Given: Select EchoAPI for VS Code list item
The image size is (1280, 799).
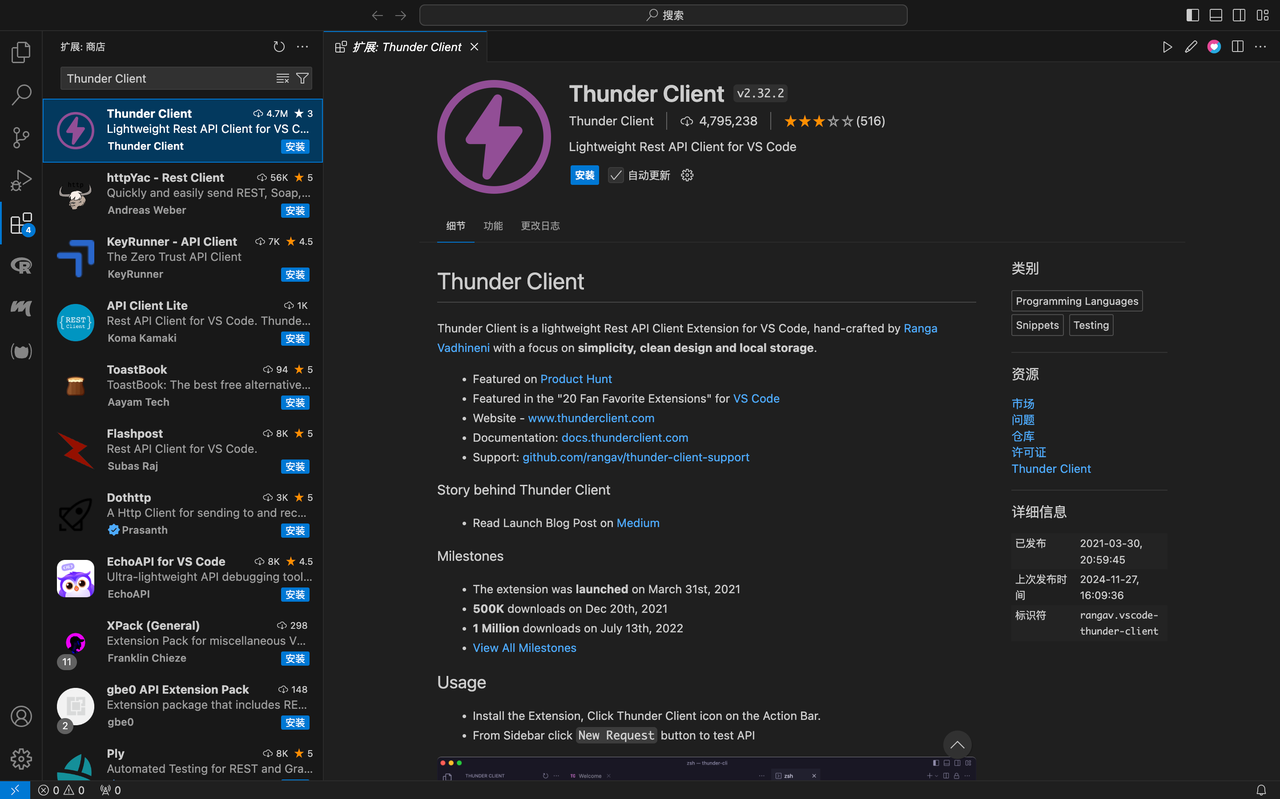Looking at the screenshot, I should coord(183,578).
